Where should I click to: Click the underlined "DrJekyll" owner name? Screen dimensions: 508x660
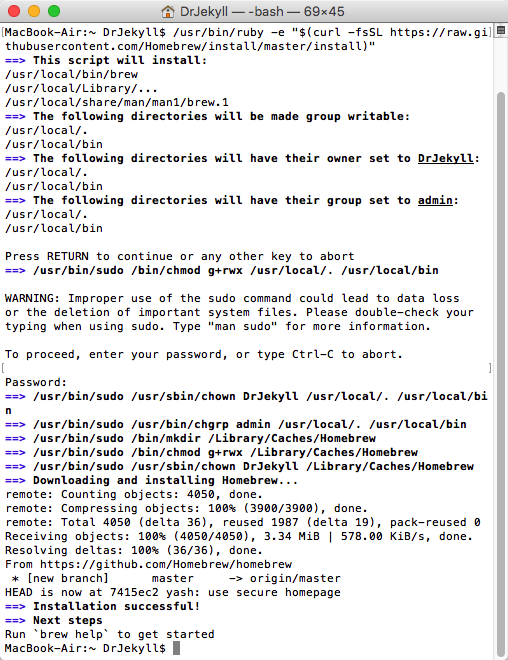pyautogui.click(x=446, y=159)
